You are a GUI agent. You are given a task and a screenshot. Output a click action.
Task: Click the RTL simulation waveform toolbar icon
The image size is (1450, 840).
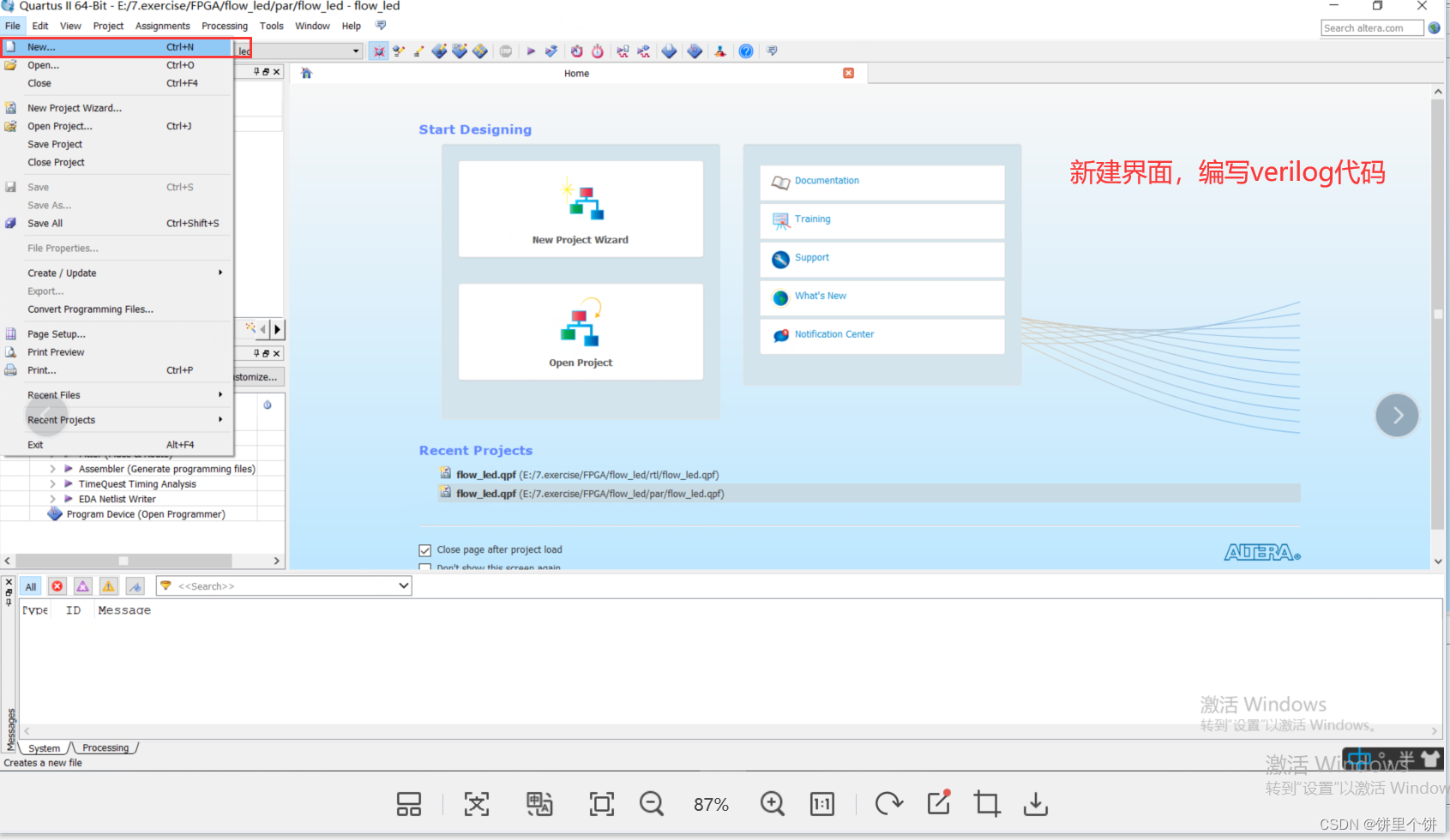623,51
